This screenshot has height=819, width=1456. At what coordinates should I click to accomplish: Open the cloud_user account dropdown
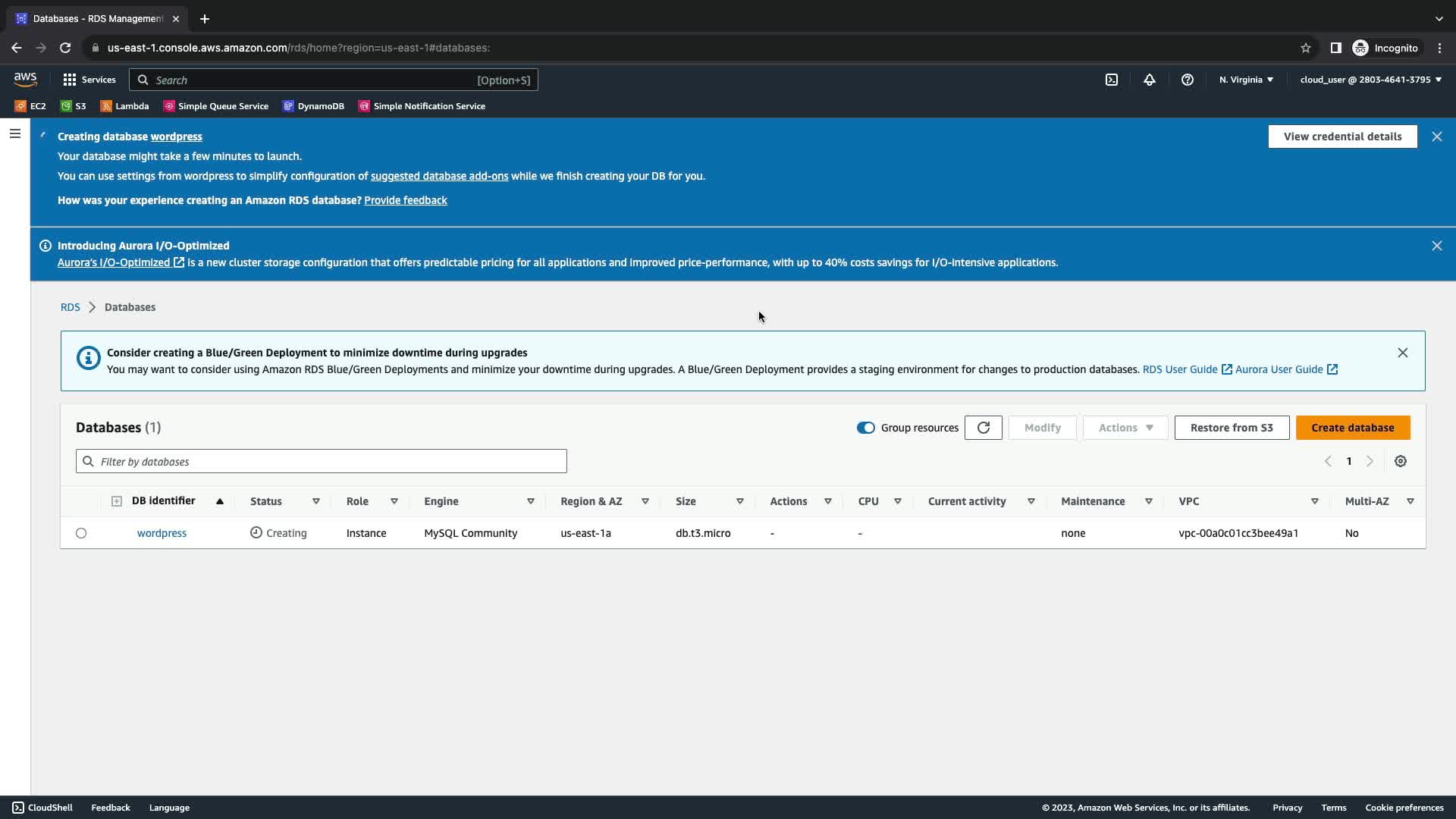1370,80
